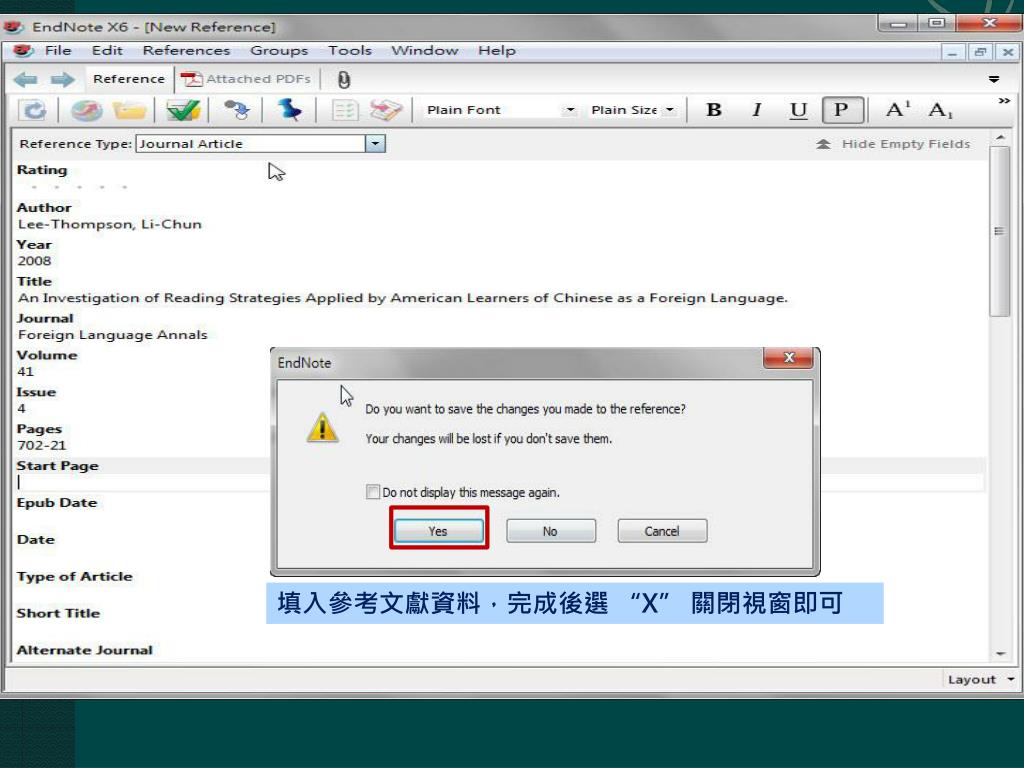
Task: Click the Volume value 41
Action: pyautogui.click(x=25, y=372)
